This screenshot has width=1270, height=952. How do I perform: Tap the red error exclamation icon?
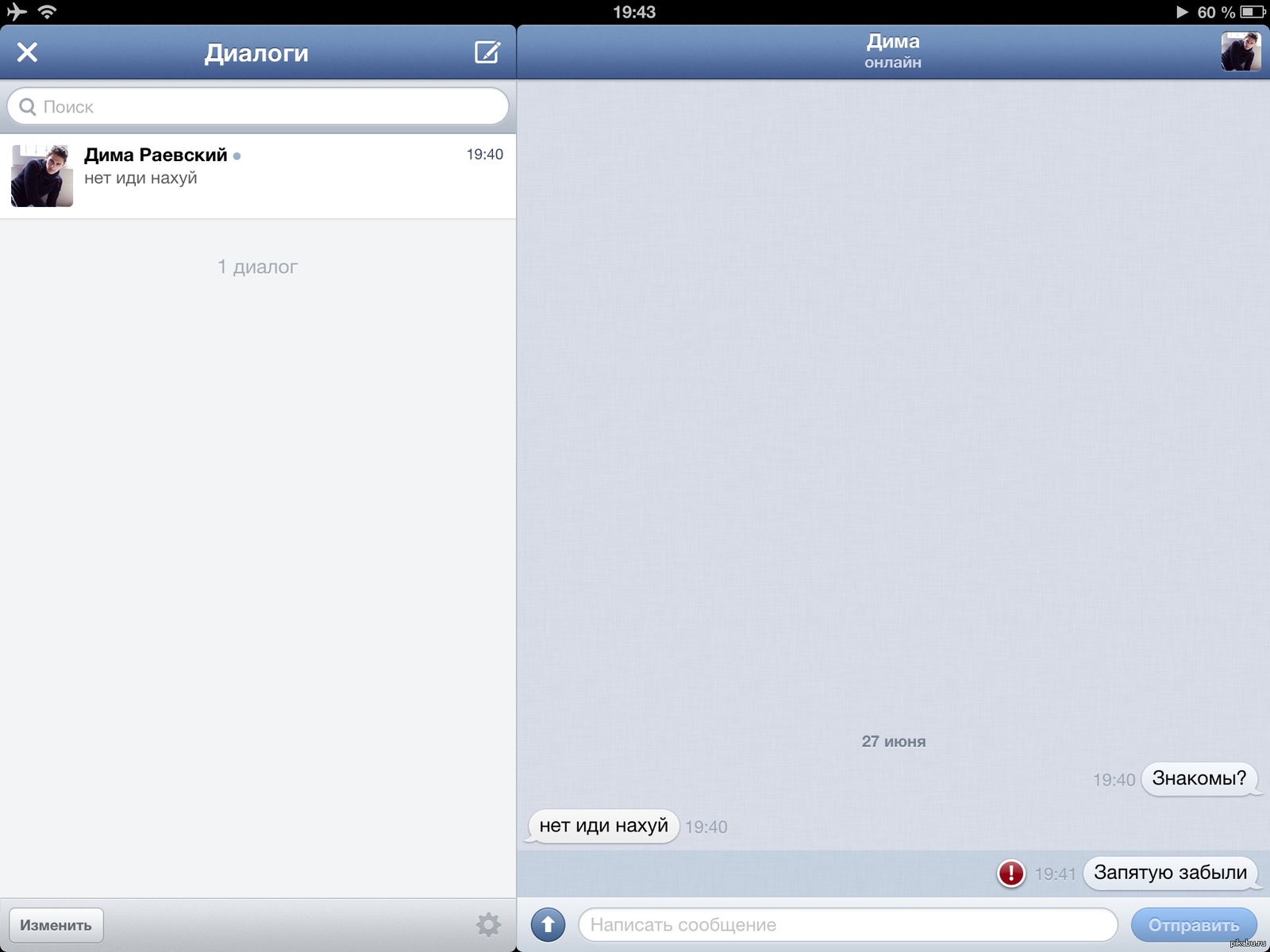coord(1010,873)
